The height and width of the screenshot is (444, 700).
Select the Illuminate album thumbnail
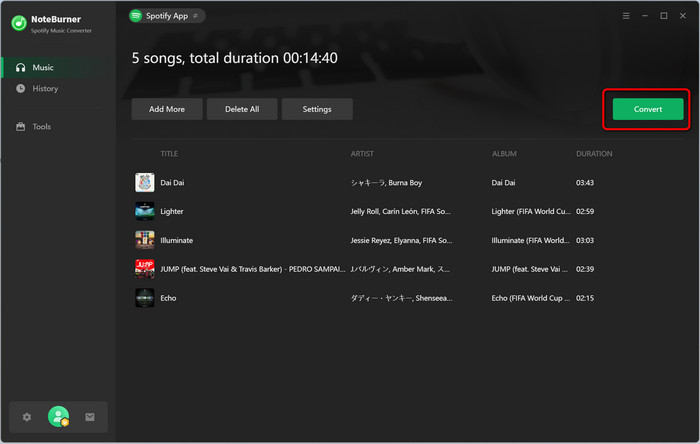tap(145, 240)
